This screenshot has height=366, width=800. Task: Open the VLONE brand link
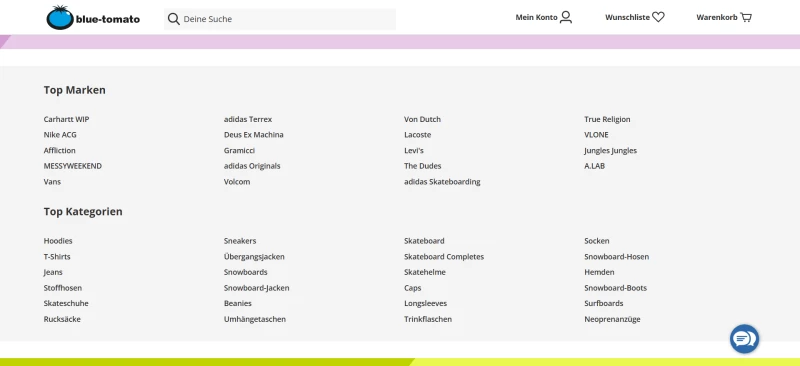(596, 135)
